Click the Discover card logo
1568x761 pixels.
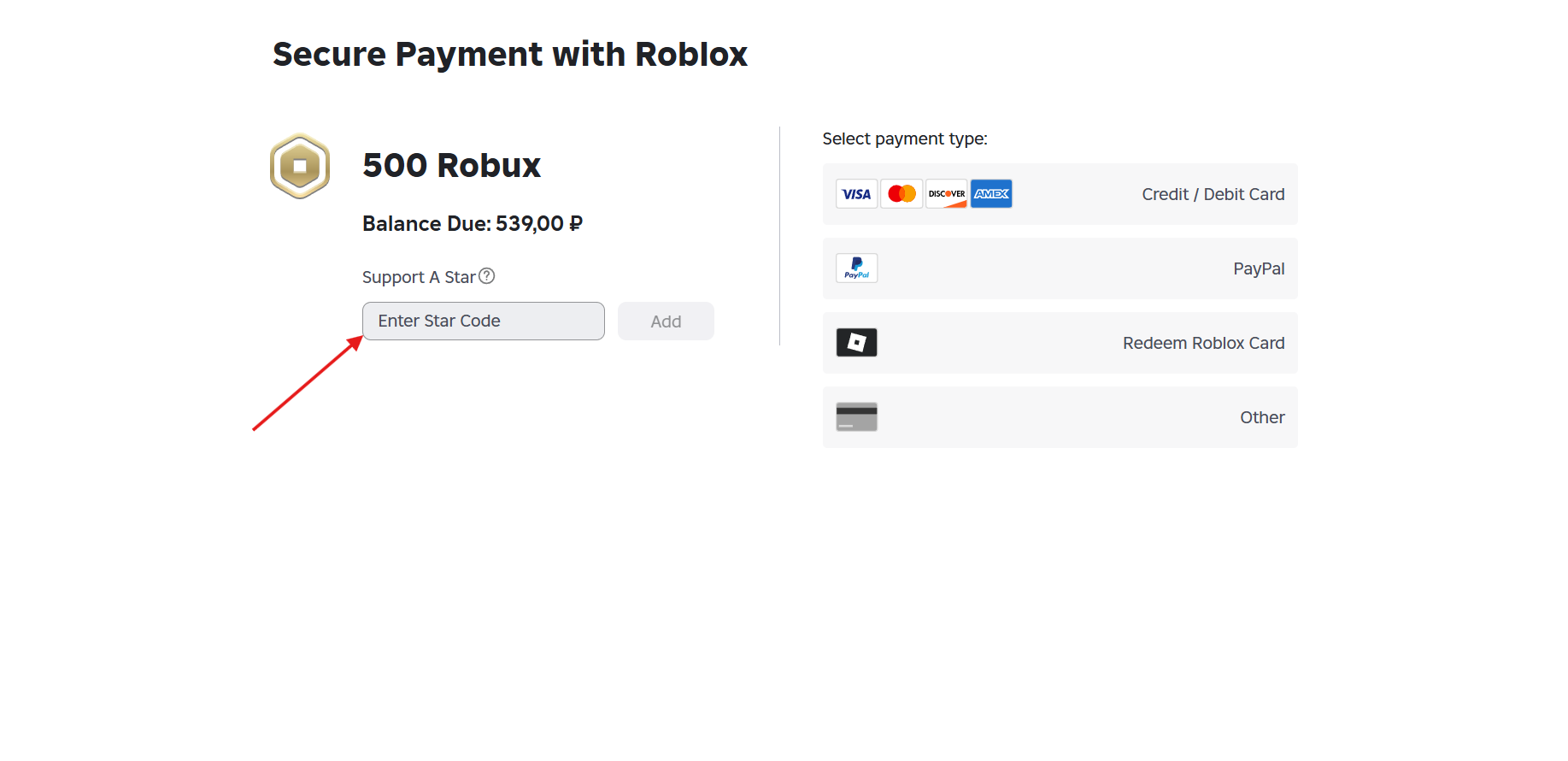click(x=947, y=194)
